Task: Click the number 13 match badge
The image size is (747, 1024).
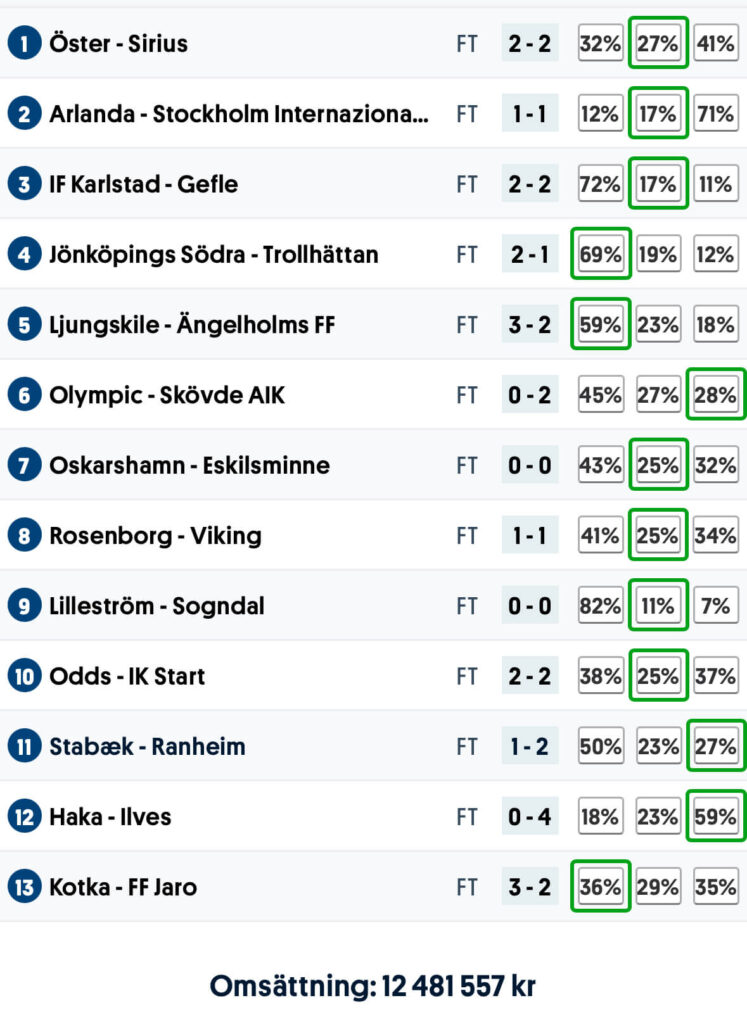Action: point(23,887)
